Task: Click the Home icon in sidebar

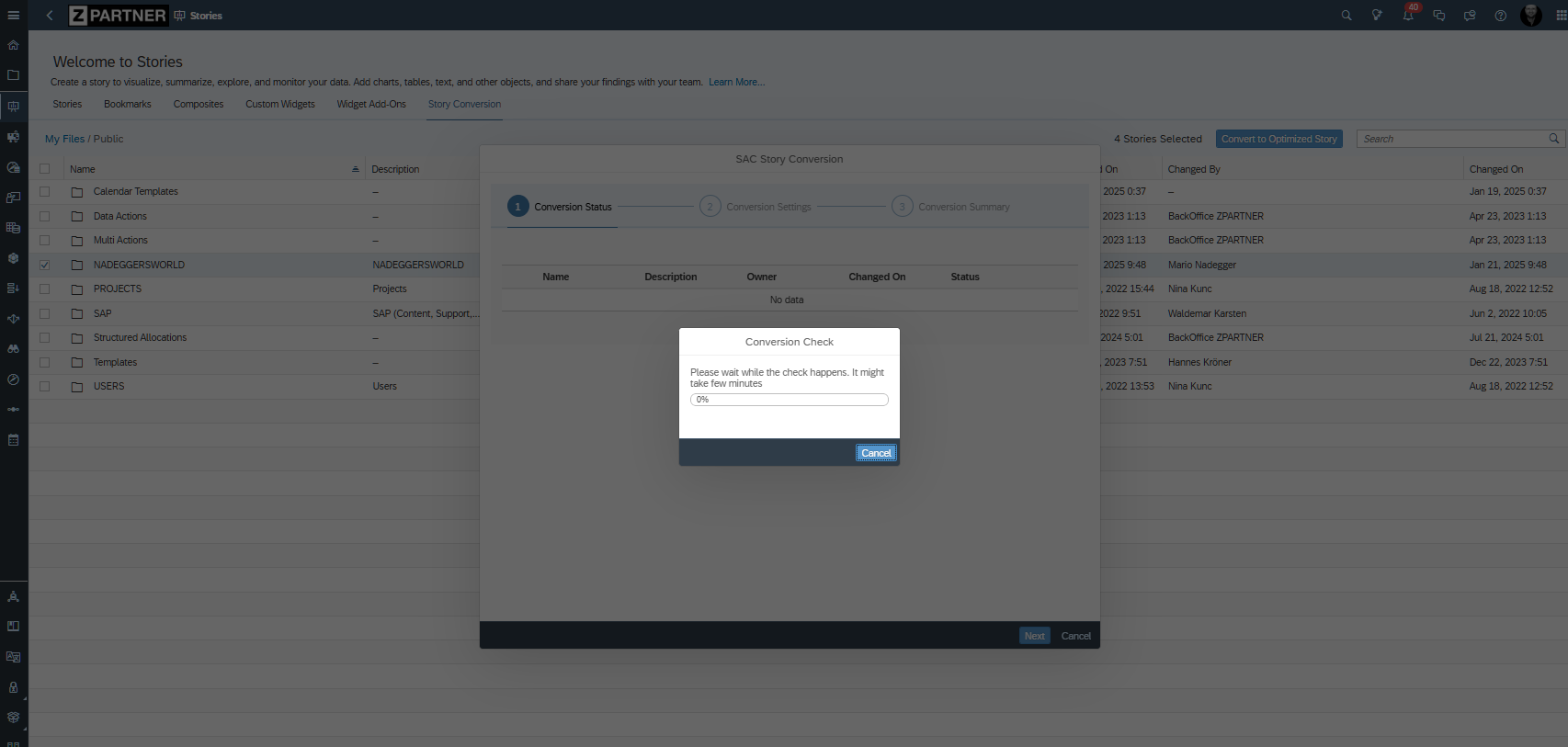Action: (13, 45)
